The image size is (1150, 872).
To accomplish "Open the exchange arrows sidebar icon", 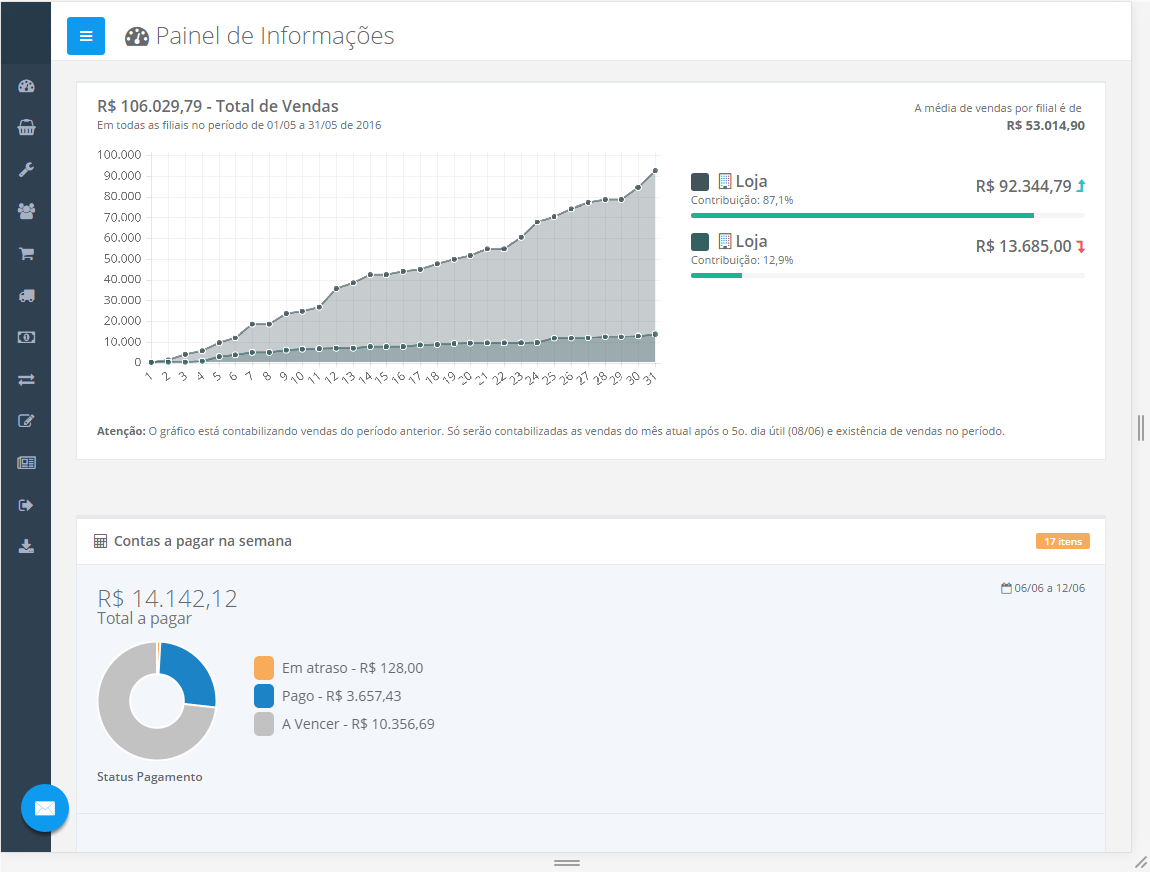I will (x=26, y=379).
